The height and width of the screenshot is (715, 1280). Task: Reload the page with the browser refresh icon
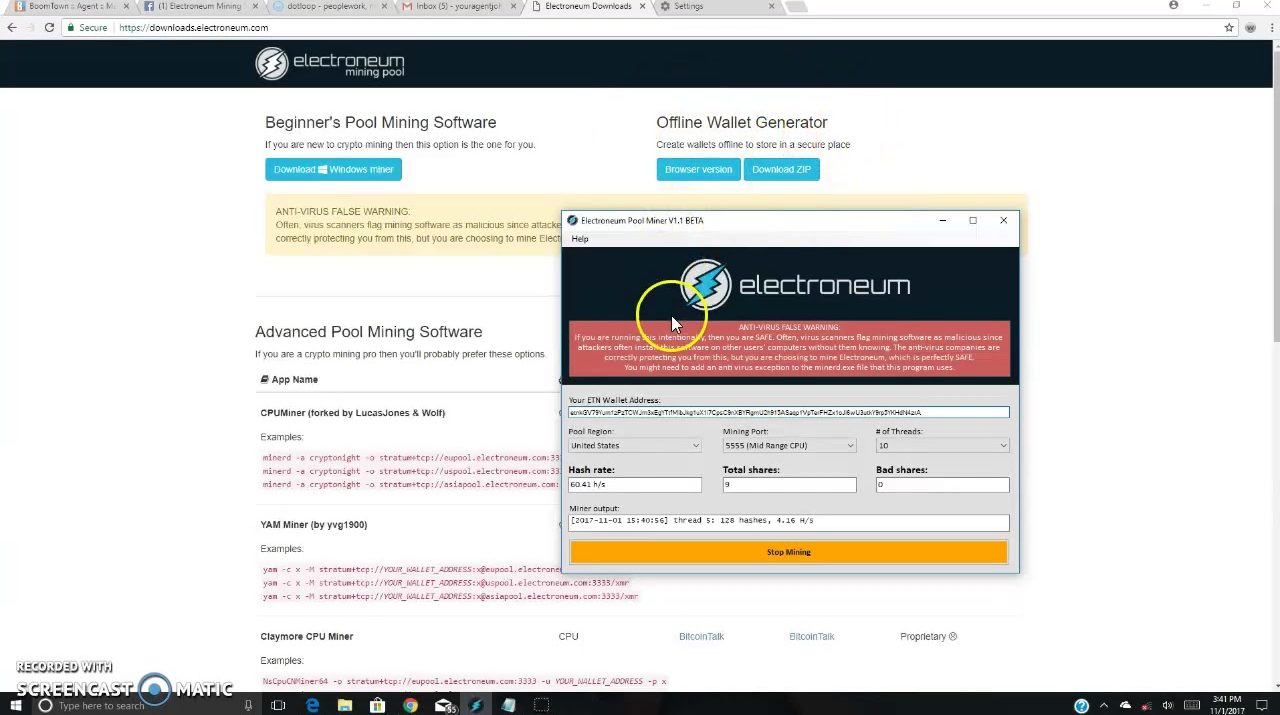[49, 28]
